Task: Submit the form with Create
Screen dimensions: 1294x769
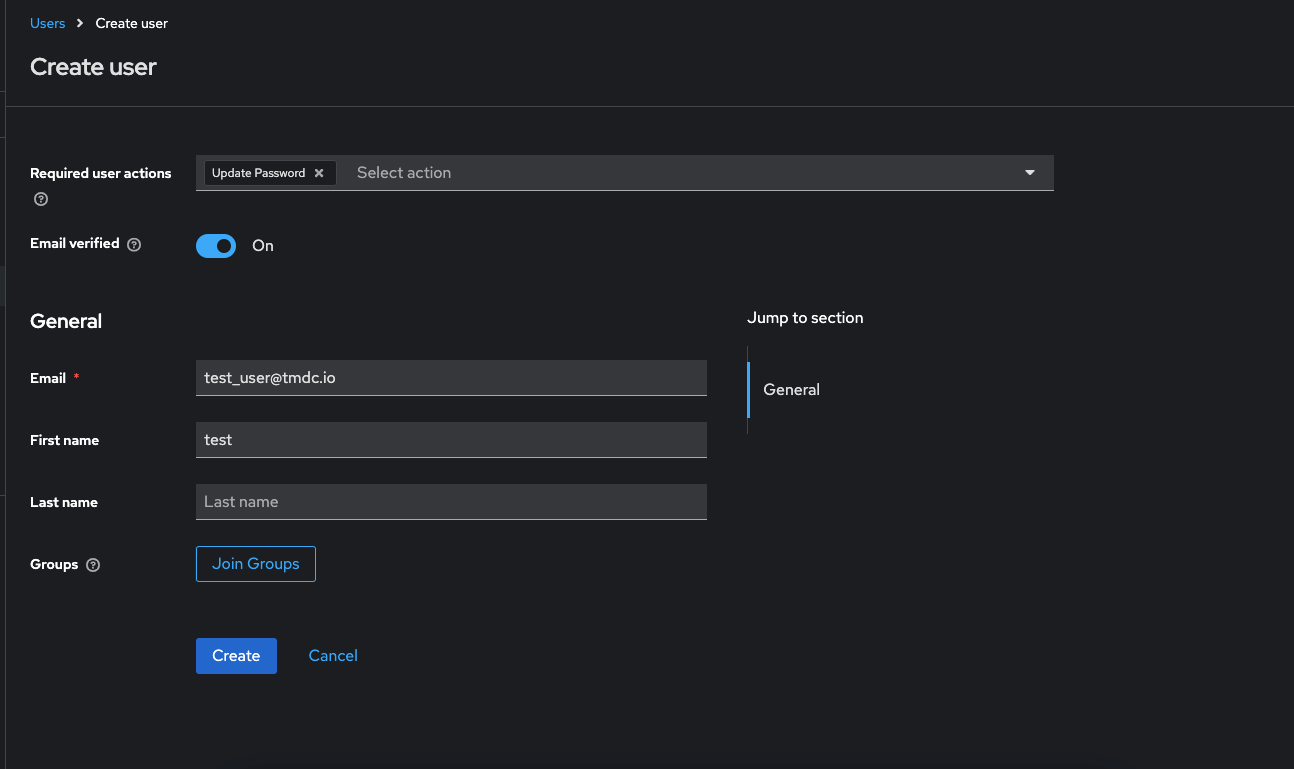Action: pyautogui.click(x=236, y=656)
